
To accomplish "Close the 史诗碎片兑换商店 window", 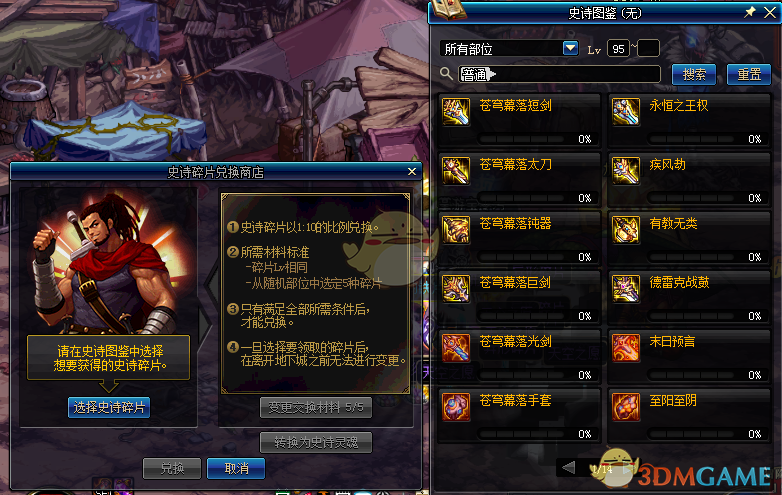I will pyautogui.click(x=412, y=171).
